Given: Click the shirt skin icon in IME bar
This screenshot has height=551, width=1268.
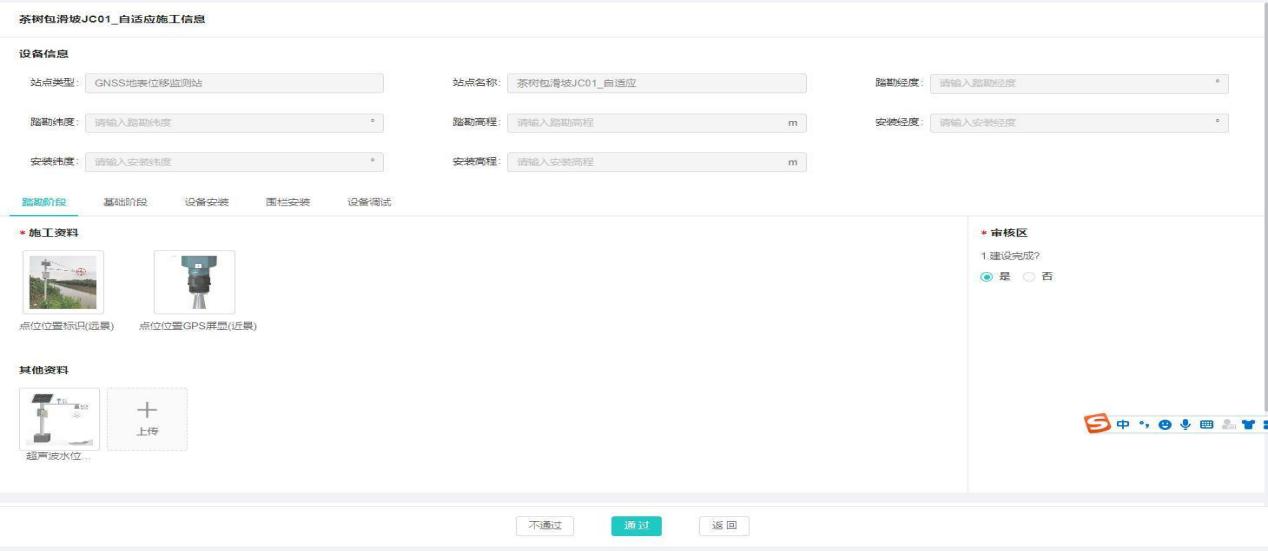Looking at the screenshot, I should pos(1247,424).
